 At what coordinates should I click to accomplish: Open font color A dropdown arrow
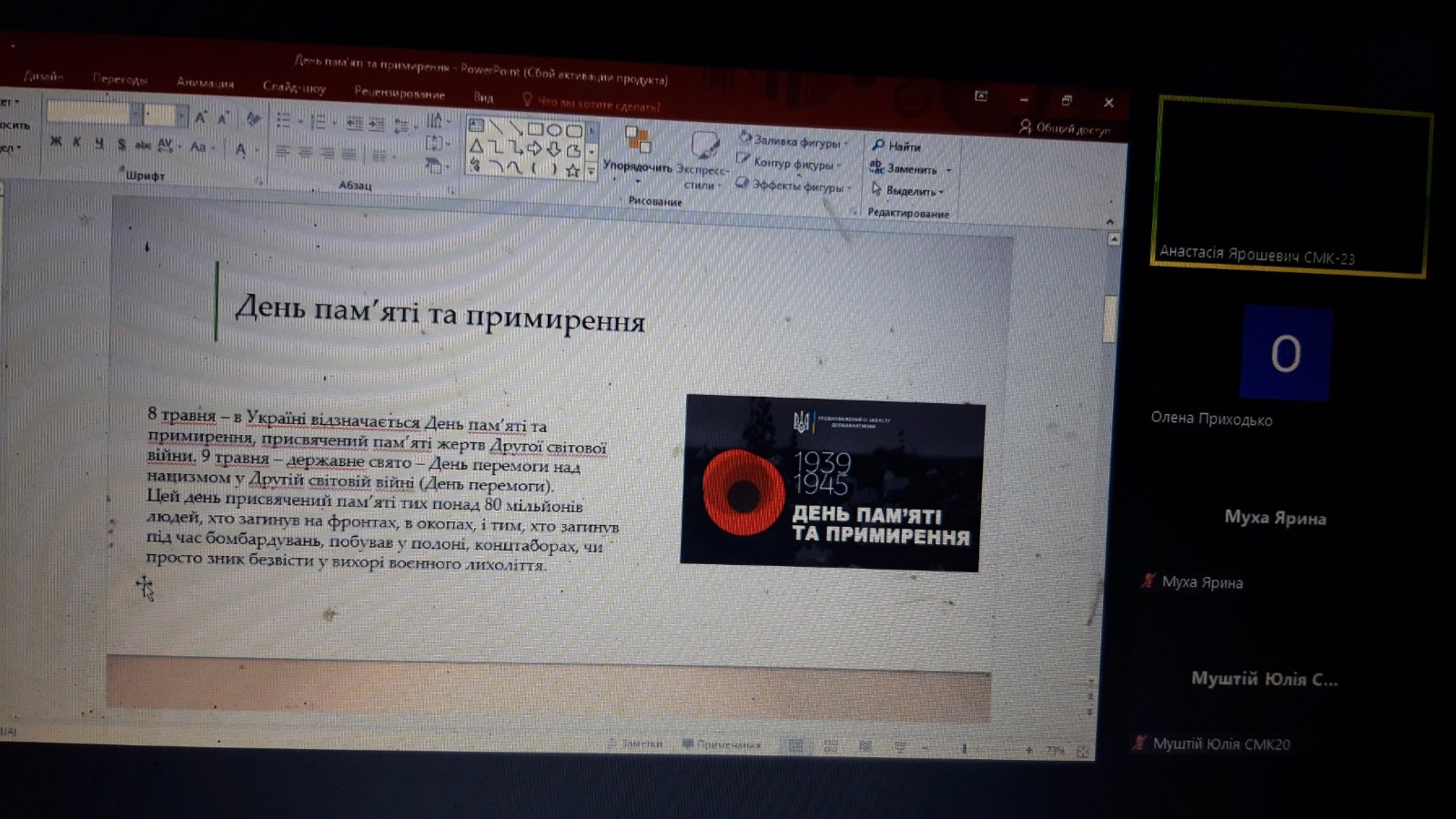258,150
